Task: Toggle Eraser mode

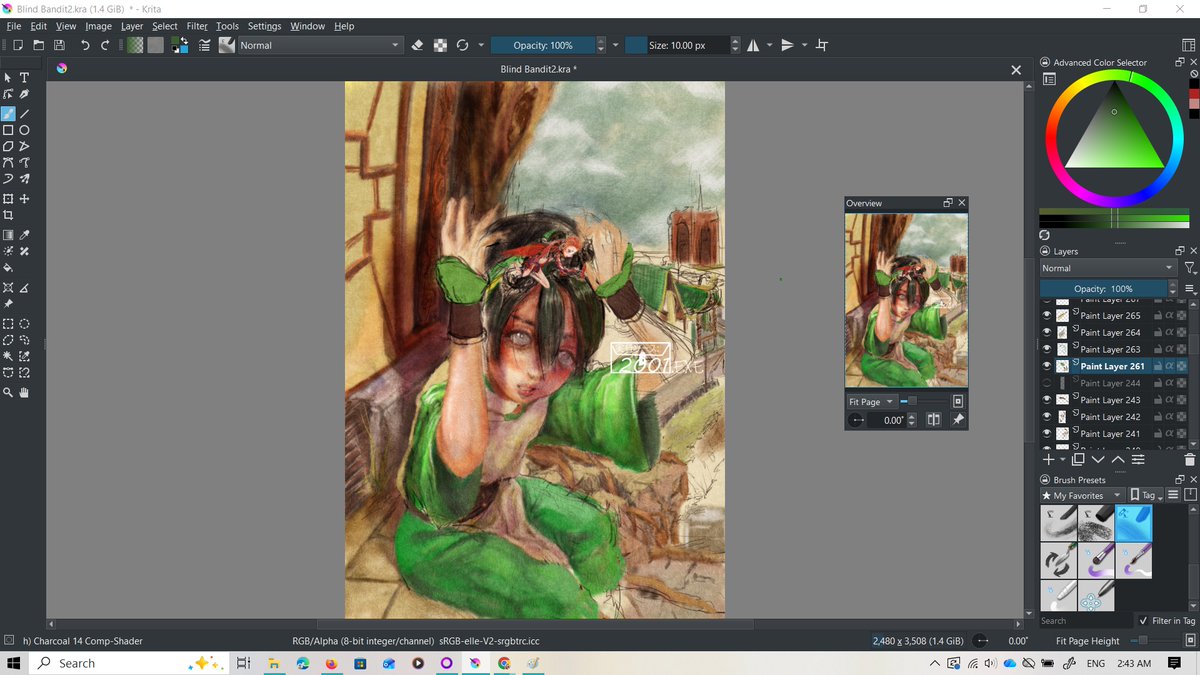Action: pyautogui.click(x=418, y=45)
